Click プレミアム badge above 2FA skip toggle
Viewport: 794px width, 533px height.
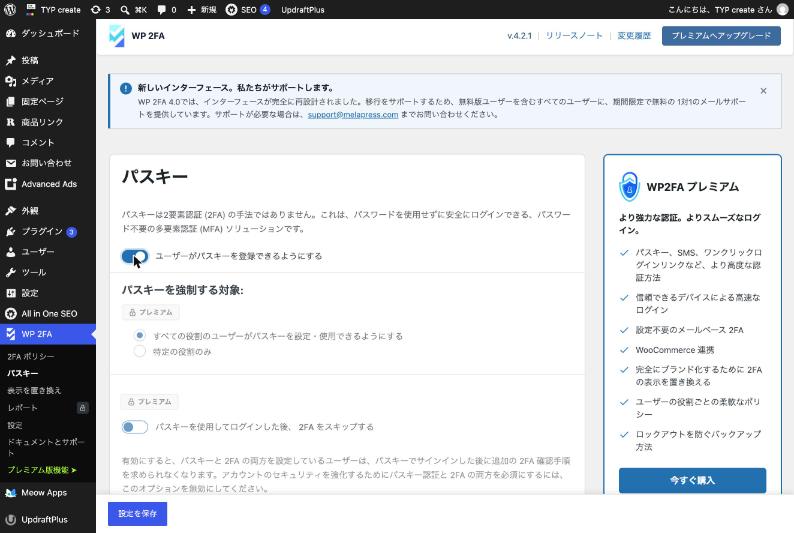(149, 402)
